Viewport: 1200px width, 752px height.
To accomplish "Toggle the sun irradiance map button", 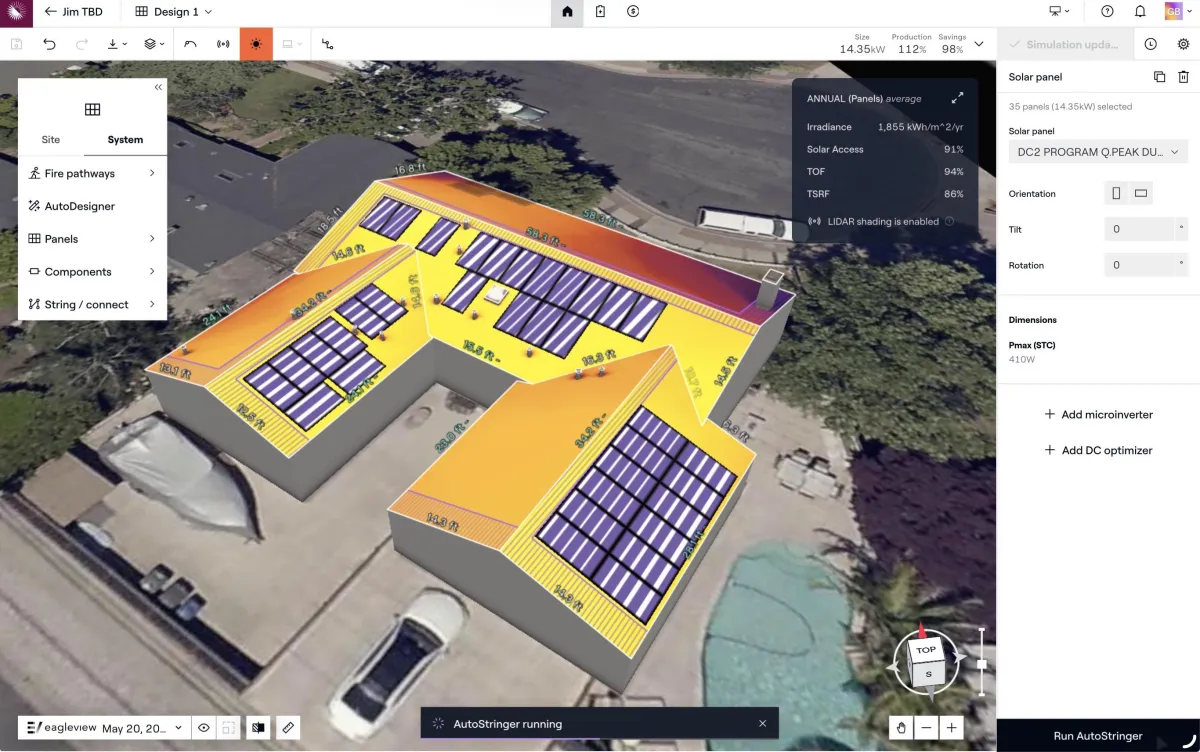I will tap(256, 44).
